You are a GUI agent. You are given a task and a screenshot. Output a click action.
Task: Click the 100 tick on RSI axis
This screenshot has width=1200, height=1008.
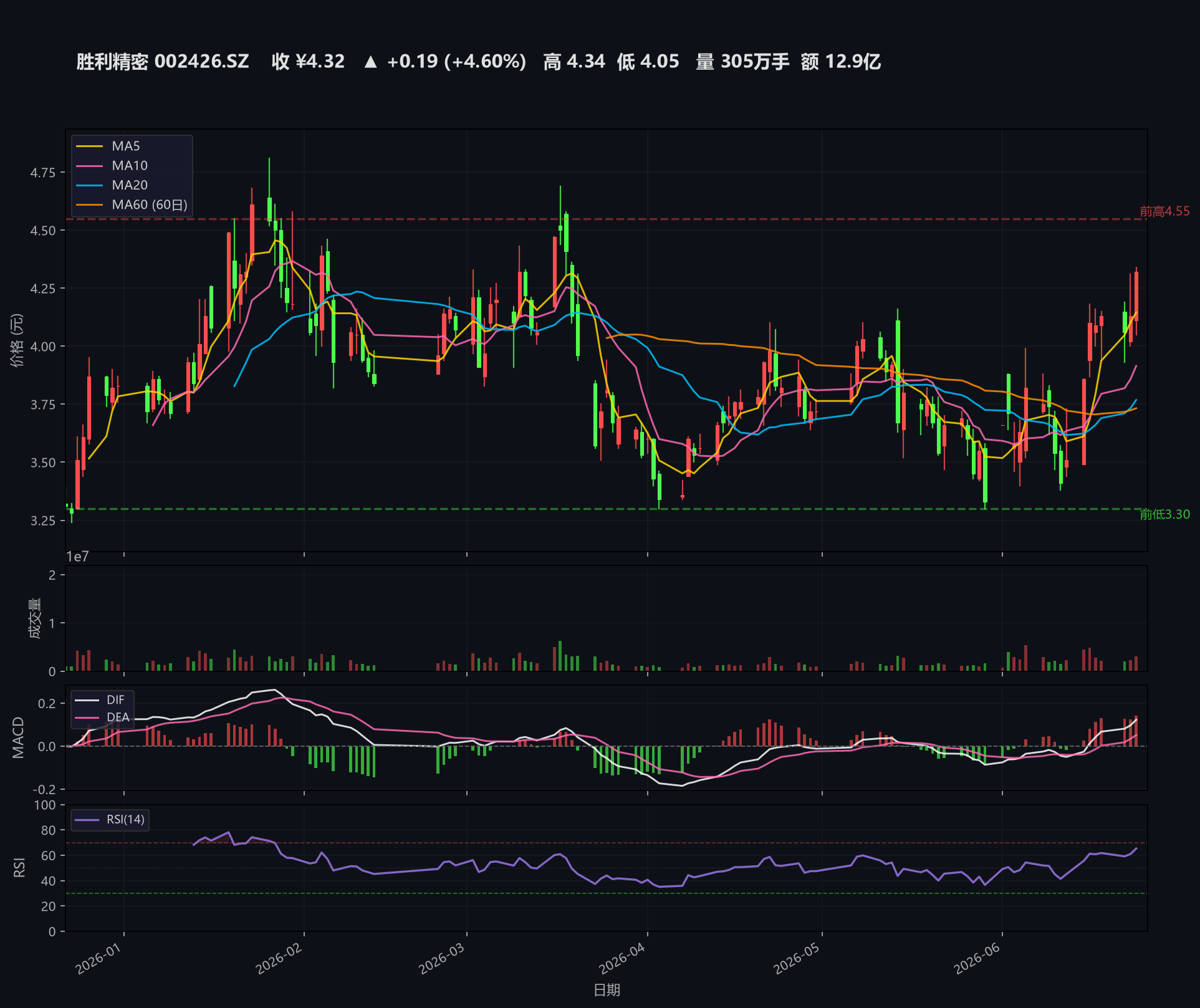click(45, 805)
